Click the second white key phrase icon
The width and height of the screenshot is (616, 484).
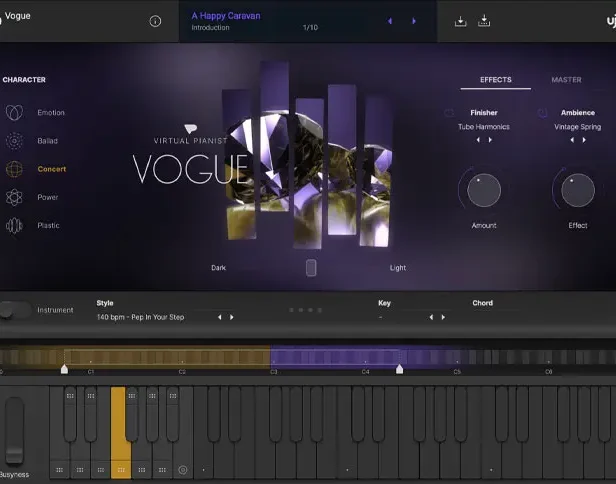coord(80,470)
